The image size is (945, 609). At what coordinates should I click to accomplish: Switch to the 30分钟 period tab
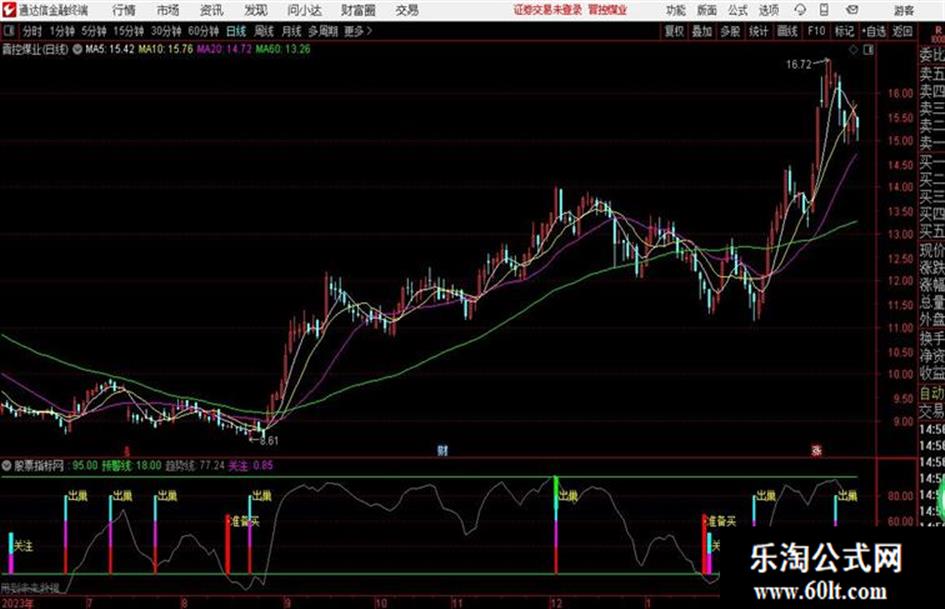pyautogui.click(x=166, y=31)
